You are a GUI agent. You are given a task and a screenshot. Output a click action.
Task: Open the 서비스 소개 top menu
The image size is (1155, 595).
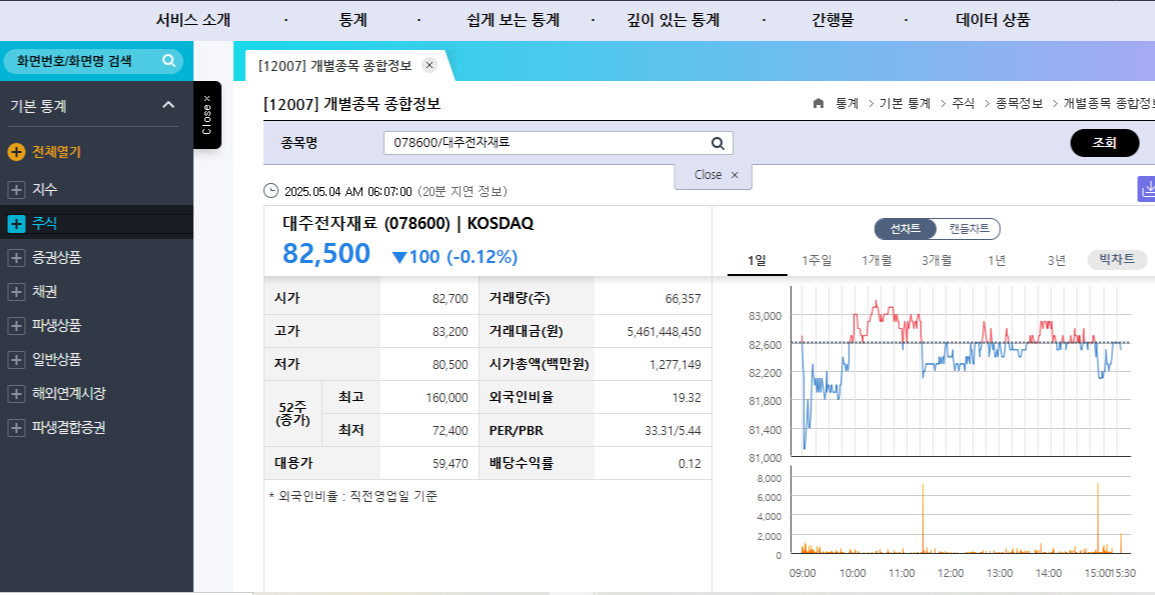tap(193, 21)
